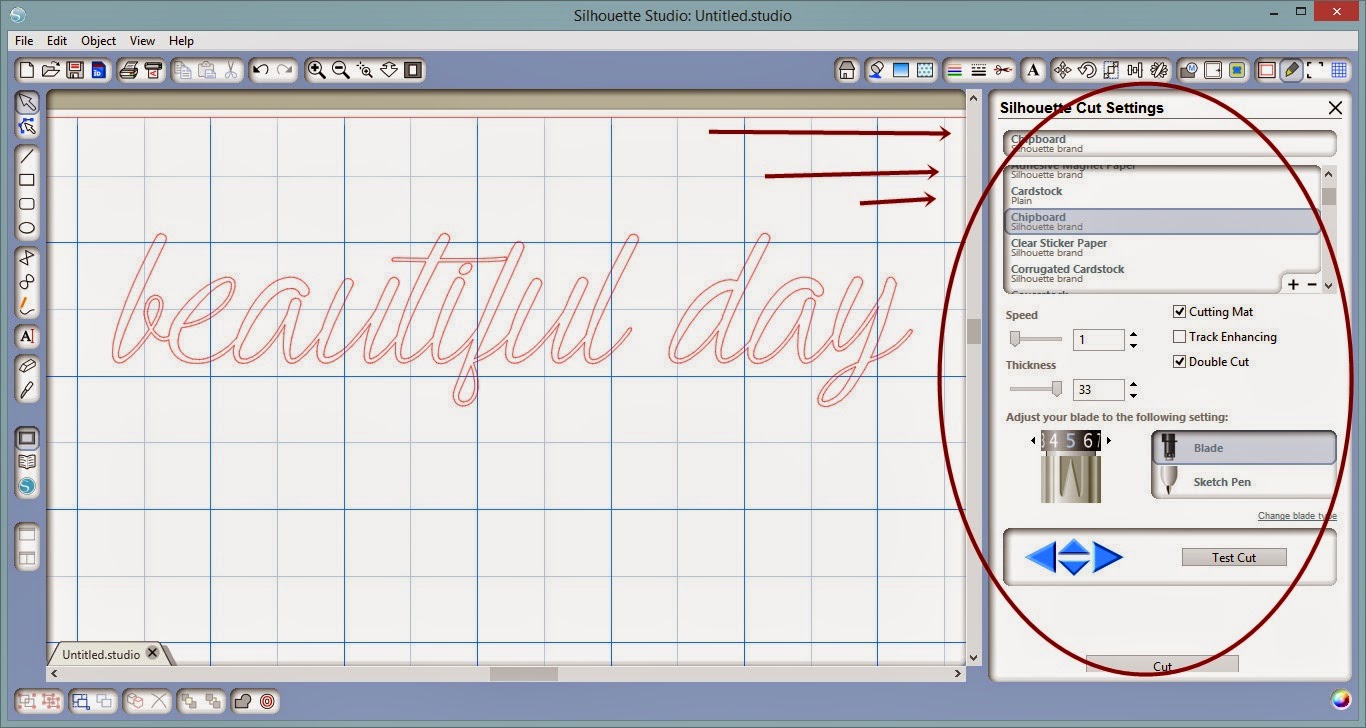Select Clear Sticker Paper in material list
Screen dimensions: 1366x728
[1162, 247]
